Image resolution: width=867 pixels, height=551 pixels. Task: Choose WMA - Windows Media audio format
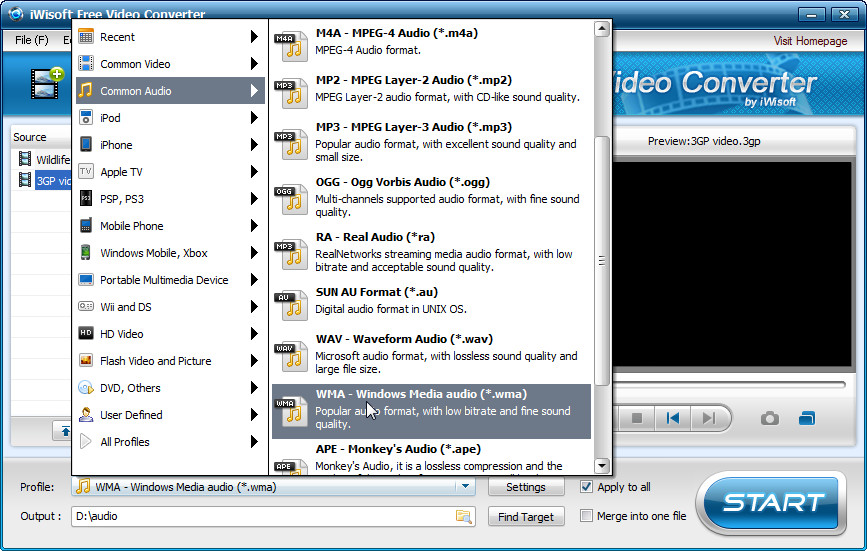[431, 411]
